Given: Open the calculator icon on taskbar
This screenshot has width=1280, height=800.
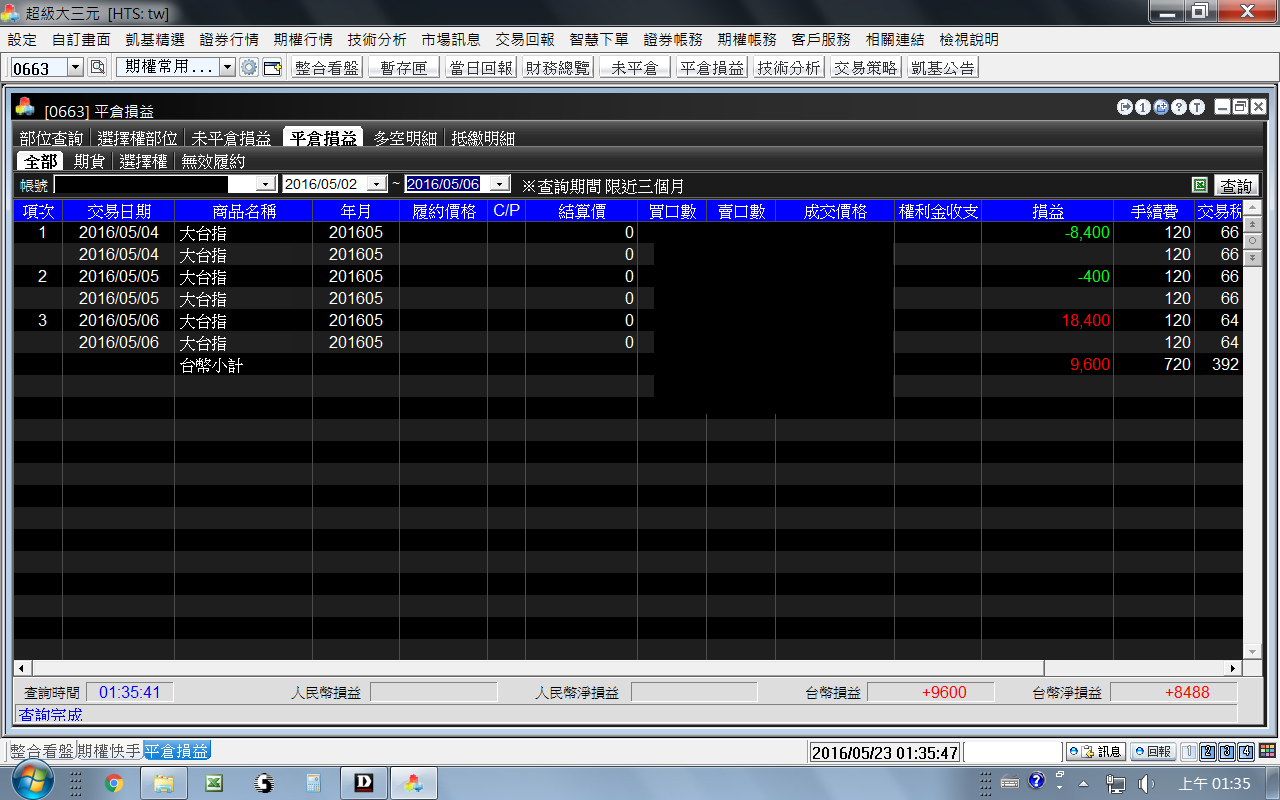Looking at the screenshot, I should (x=313, y=783).
